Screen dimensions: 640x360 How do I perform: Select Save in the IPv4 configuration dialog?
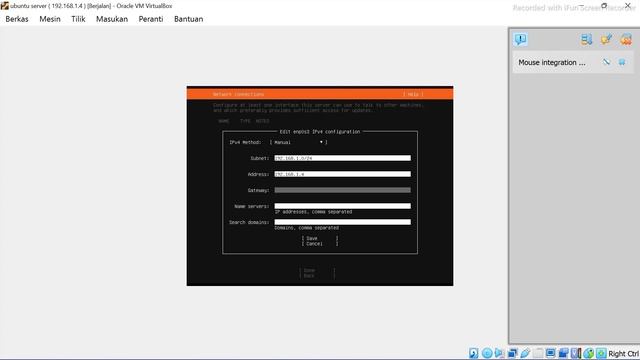tap(320, 238)
